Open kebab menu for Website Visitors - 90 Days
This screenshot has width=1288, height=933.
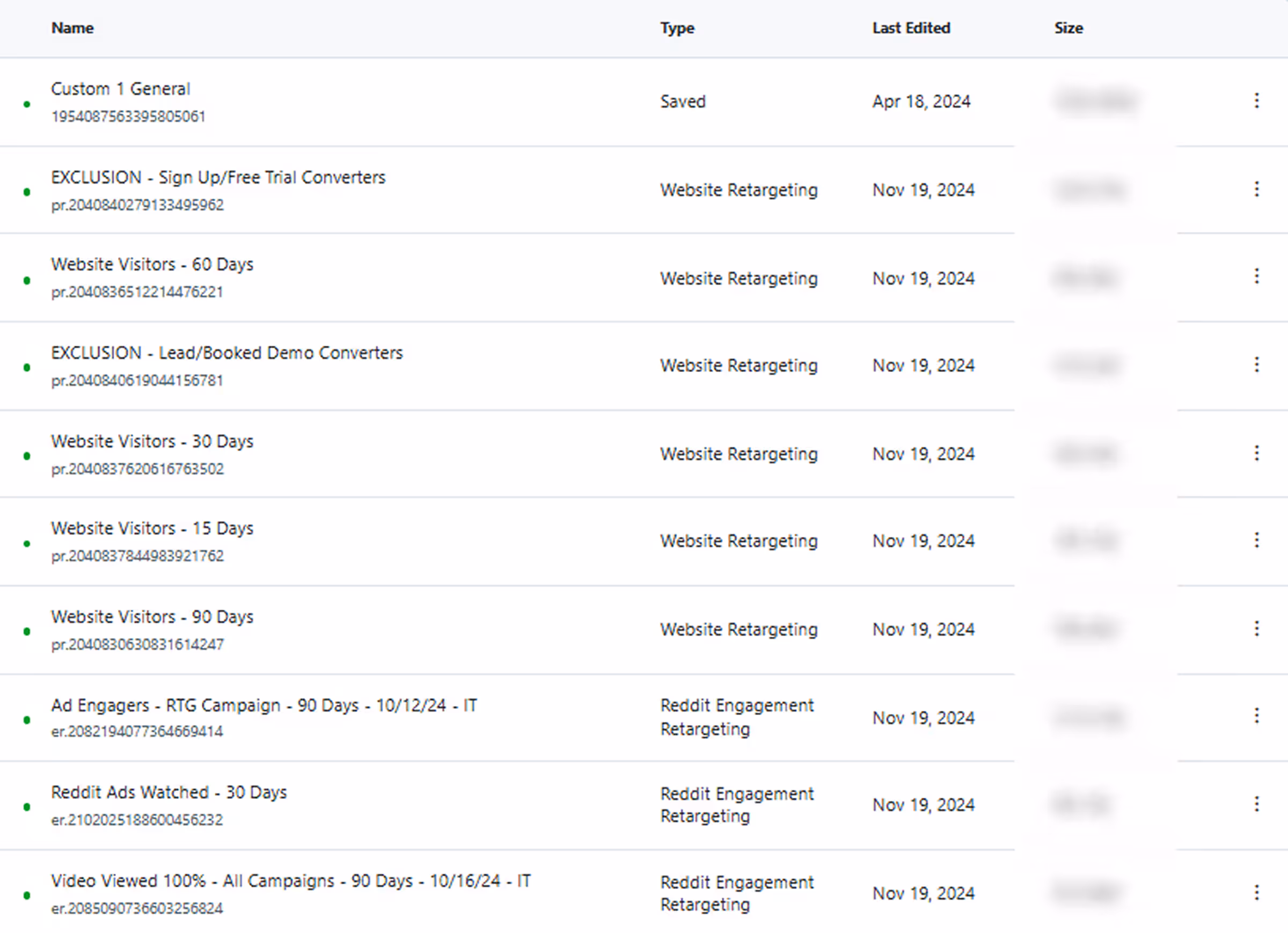point(1257,629)
